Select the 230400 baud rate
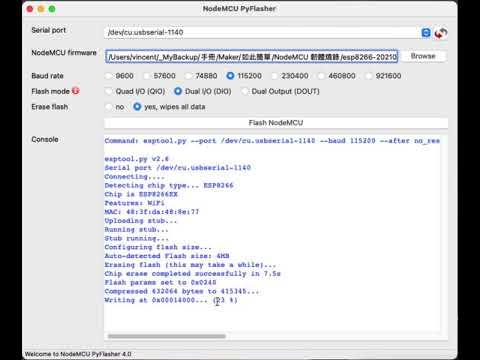The height and width of the screenshot is (360, 480). point(274,76)
